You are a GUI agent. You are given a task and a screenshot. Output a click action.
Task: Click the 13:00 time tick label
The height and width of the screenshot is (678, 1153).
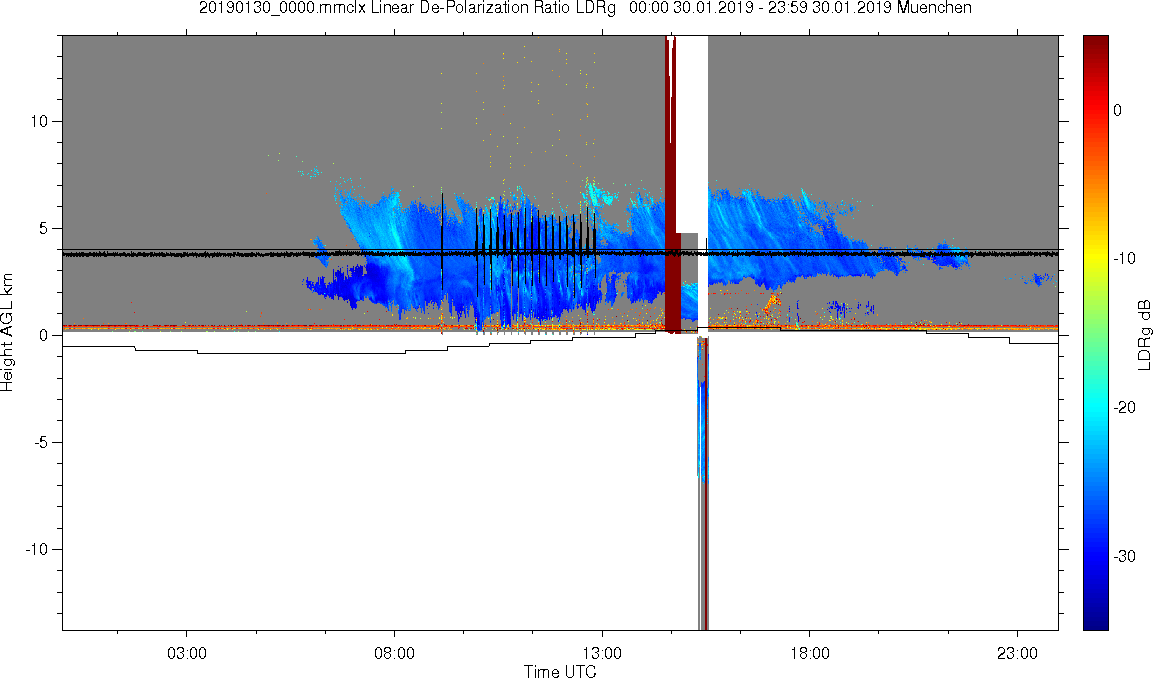pyautogui.click(x=602, y=653)
